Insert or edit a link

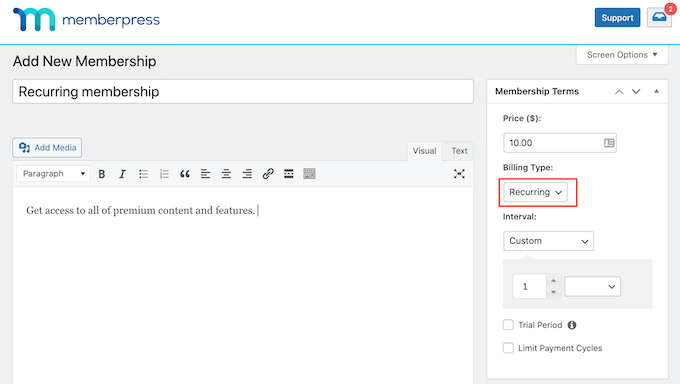click(x=268, y=174)
